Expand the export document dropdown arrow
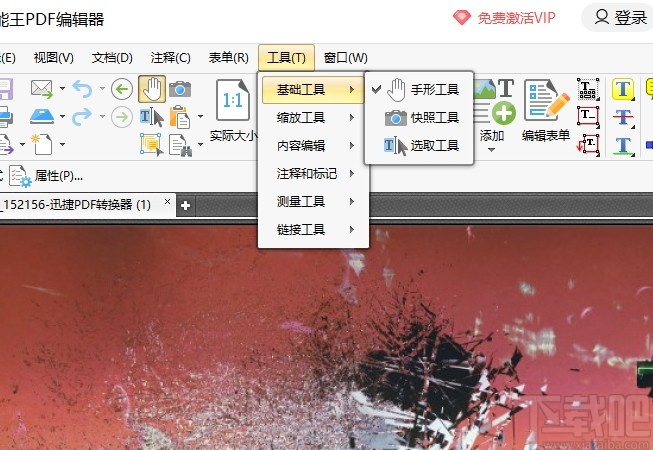Image resolution: width=653 pixels, height=450 pixels. [x=22, y=144]
